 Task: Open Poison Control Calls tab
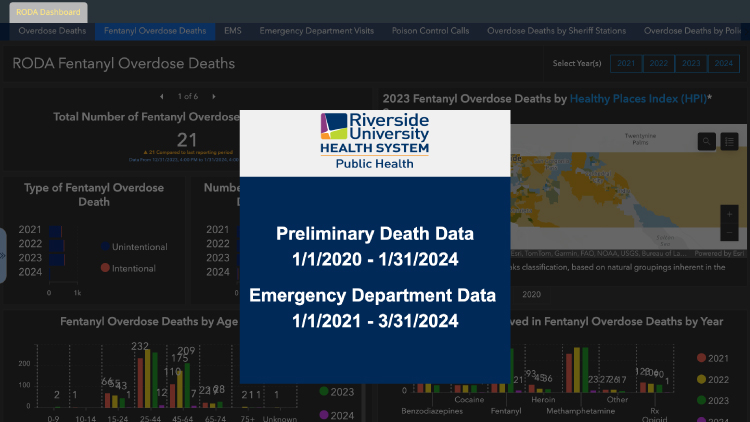pyautogui.click(x=430, y=31)
